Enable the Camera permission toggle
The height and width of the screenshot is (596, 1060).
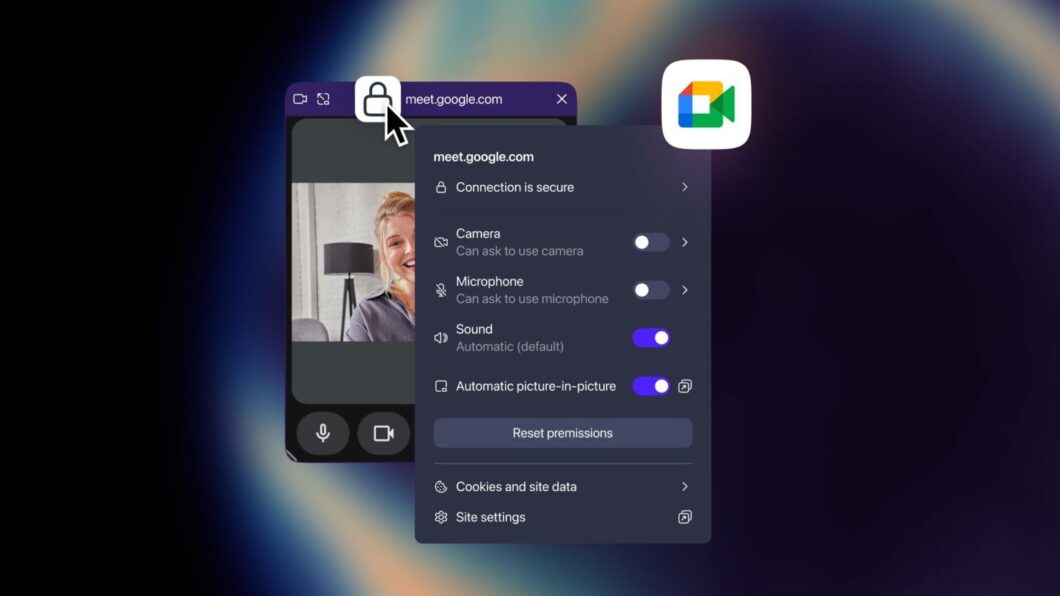tap(651, 242)
